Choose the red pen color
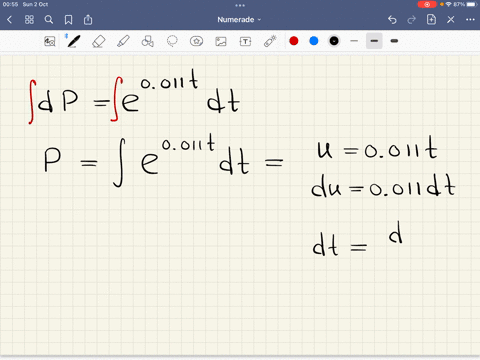480x360 pixels. pyautogui.click(x=294, y=41)
